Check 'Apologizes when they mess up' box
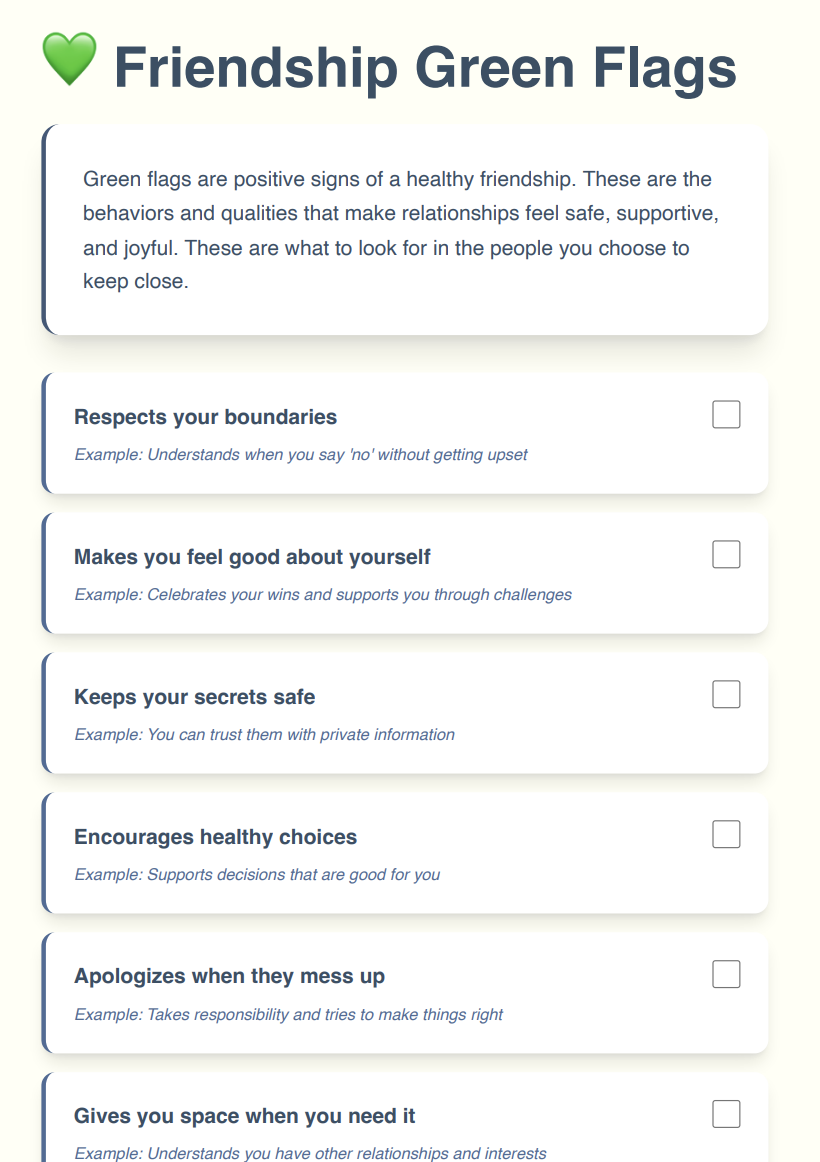The width and height of the screenshot is (820, 1162). click(x=726, y=974)
